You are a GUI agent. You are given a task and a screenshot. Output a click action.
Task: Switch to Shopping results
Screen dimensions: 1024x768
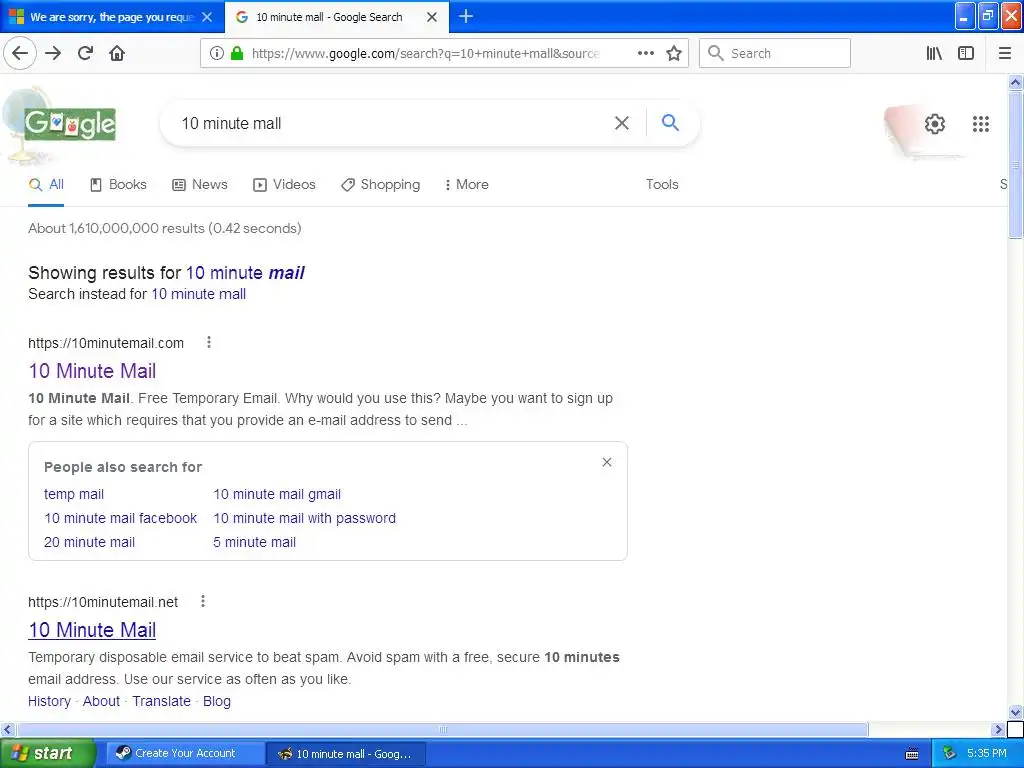click(x=381, y=185)
